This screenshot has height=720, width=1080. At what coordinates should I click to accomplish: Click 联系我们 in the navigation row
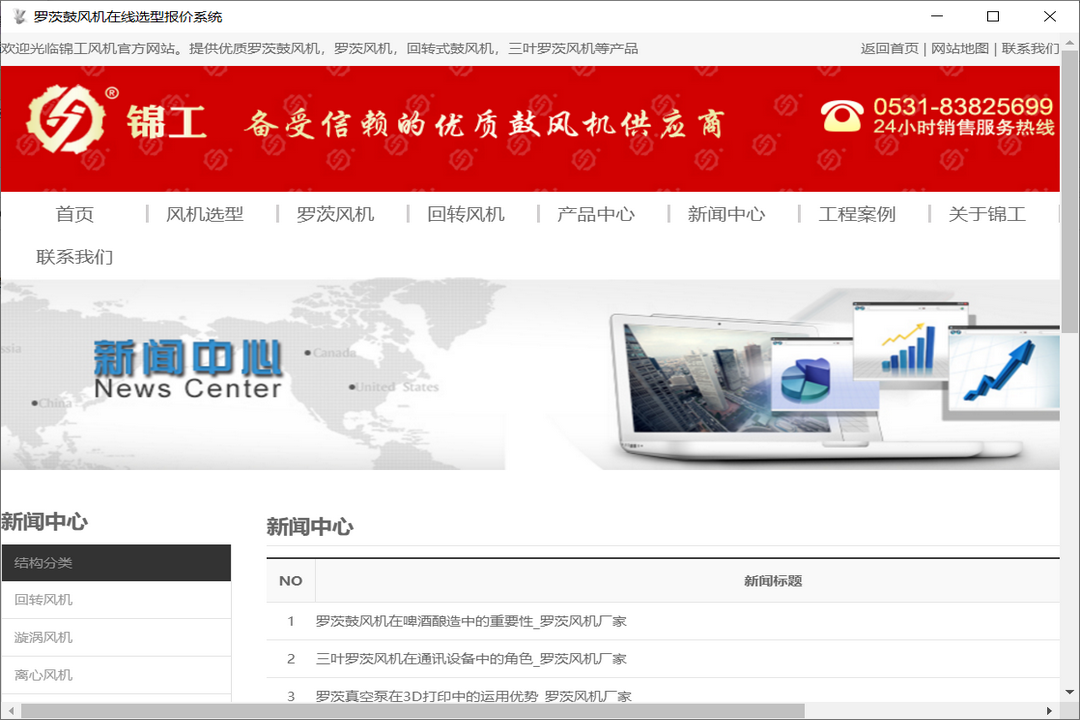click(x=76, y=257)
